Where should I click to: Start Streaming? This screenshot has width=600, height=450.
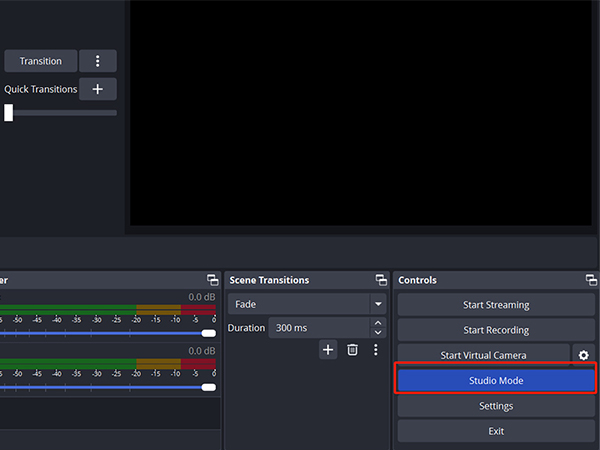[x=496, y=305]
